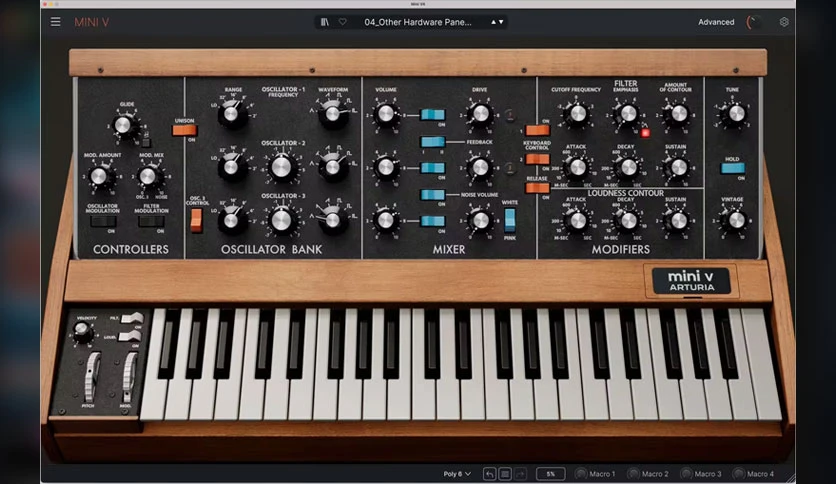Screen dimensions: 836x484
Task: Toggle oscillator 1 mixer On switch
Action: point(432,114)
